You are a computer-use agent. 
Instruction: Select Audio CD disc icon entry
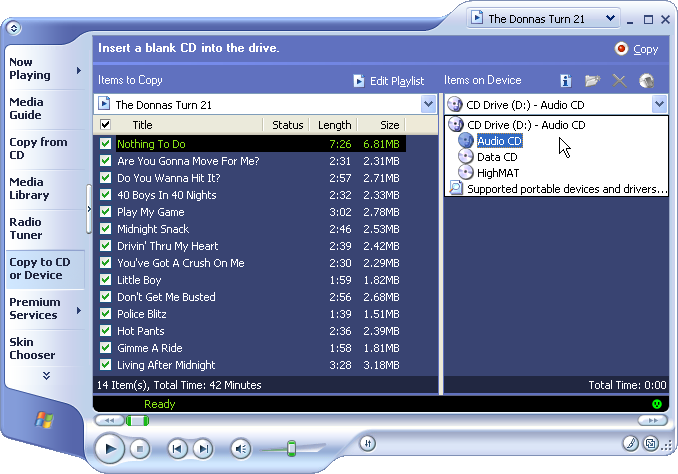click(466, 141)
